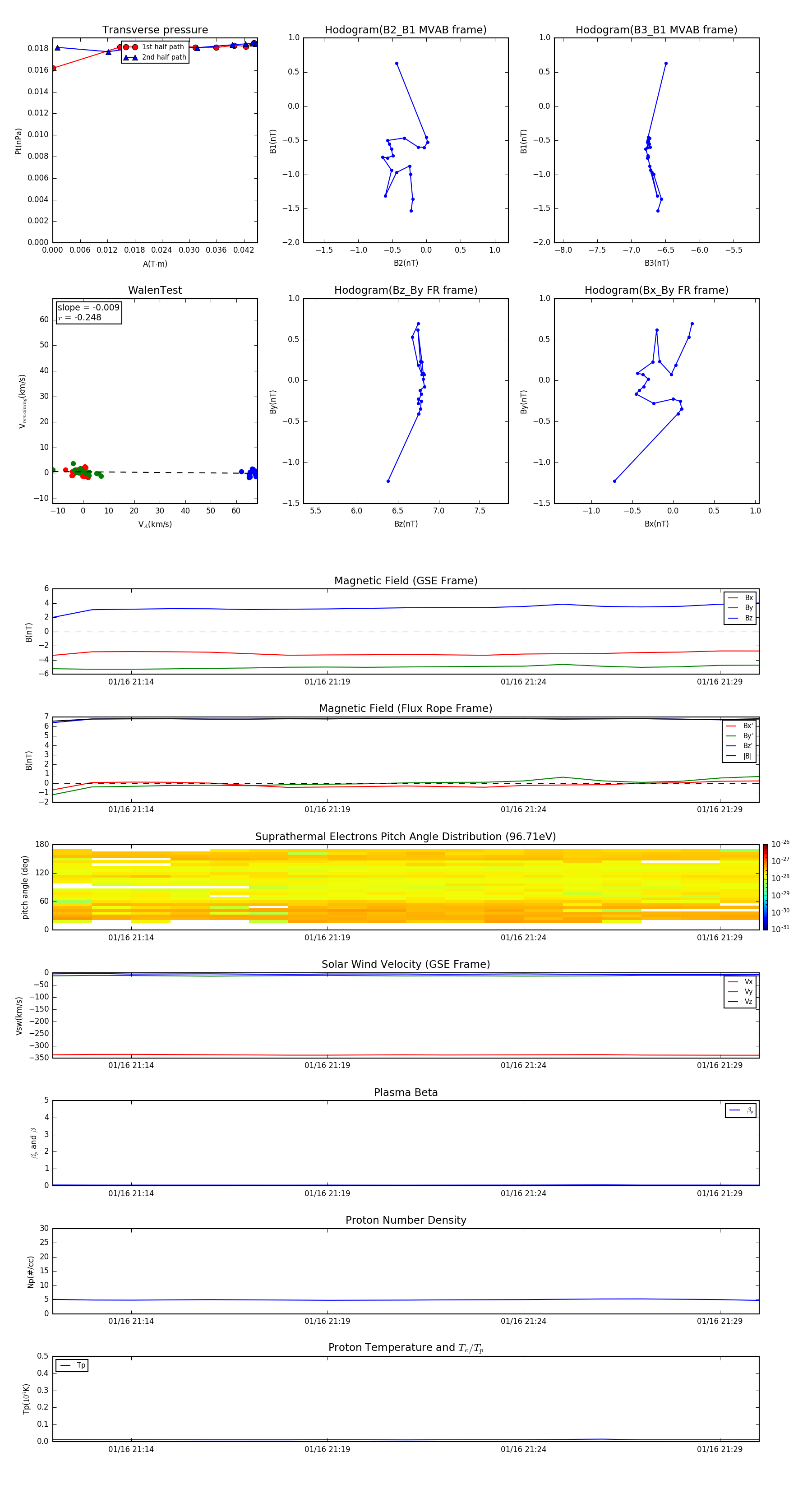812x1489 pixels.
Task: Click the "Plasma Beta" panel title
Action: click(x=406, y=1092)
